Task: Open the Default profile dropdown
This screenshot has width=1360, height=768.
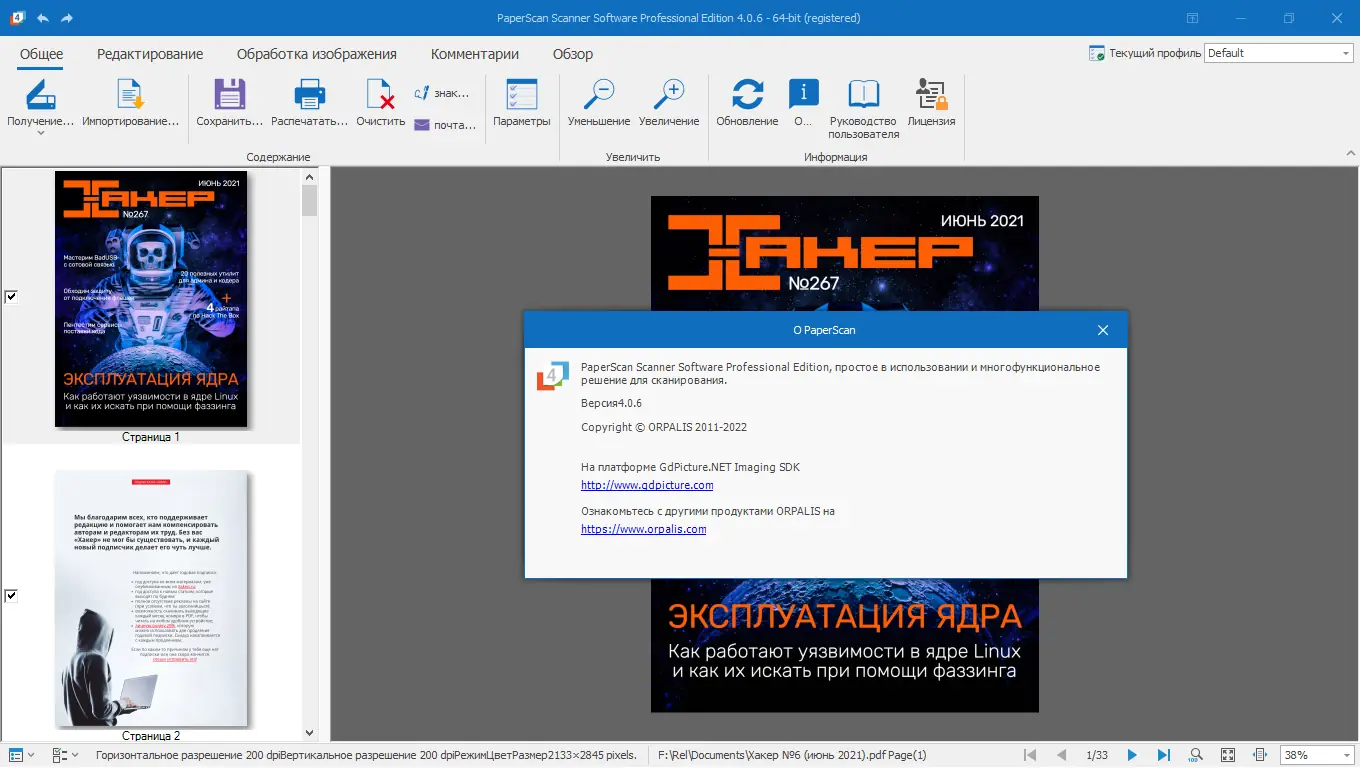Action: pos(1344,52)
